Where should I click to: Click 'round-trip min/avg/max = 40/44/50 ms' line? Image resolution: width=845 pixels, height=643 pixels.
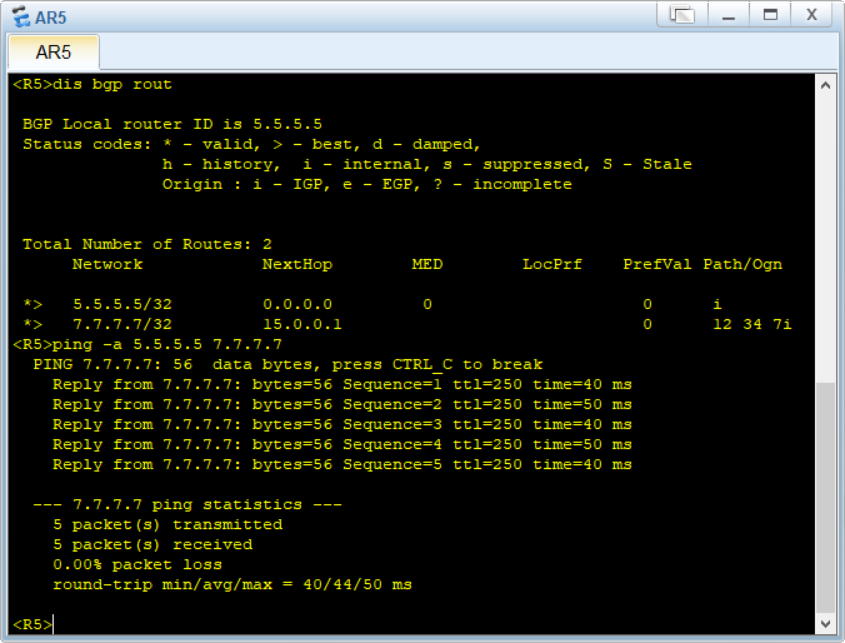coord(232,585)
